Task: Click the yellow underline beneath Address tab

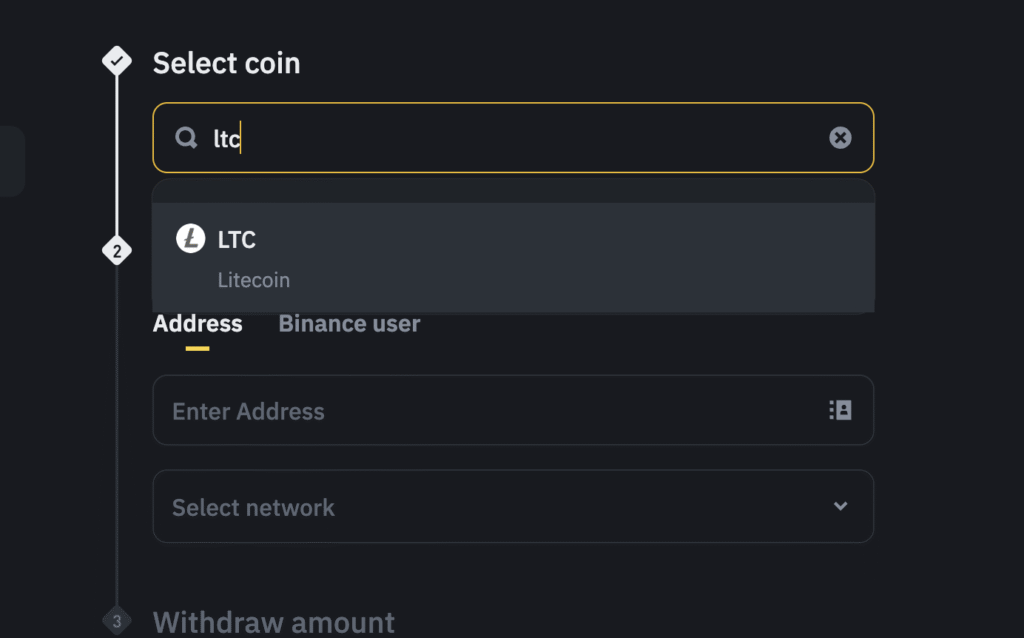Action: pyautogui.click(x=197, y=349)
